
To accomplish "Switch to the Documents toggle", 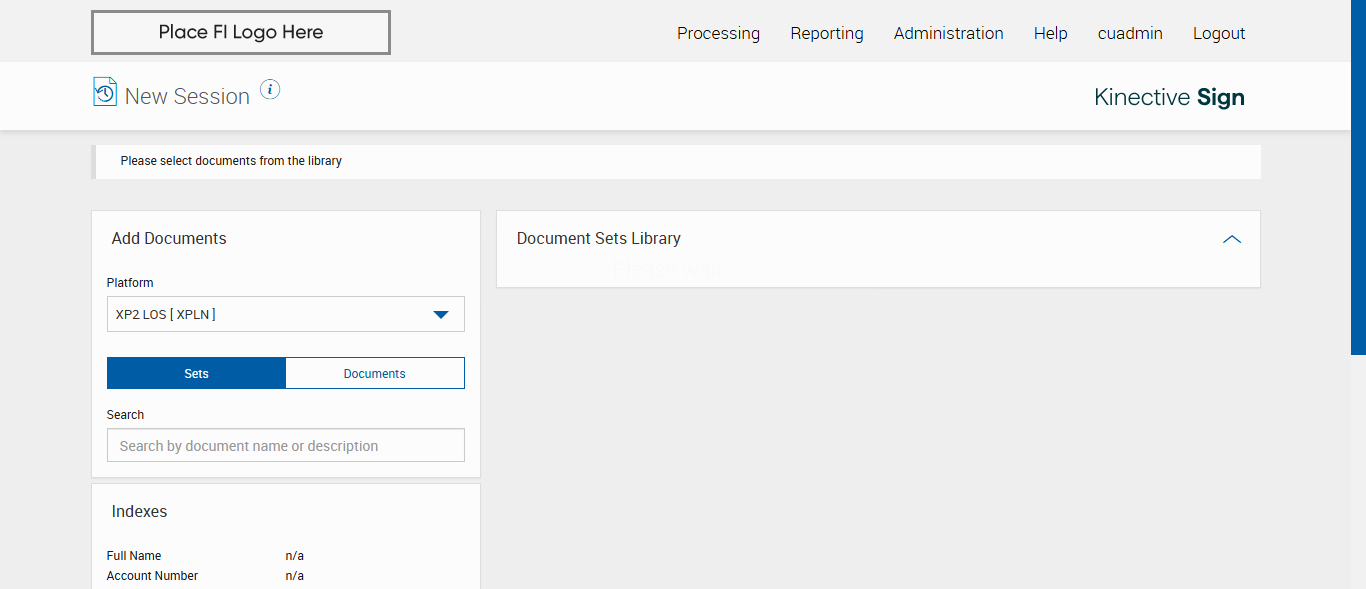I will [x=375, y=373].
